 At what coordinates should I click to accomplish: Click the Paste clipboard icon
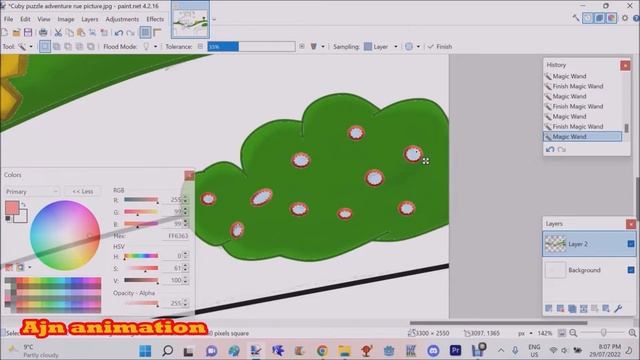(81, 32)
